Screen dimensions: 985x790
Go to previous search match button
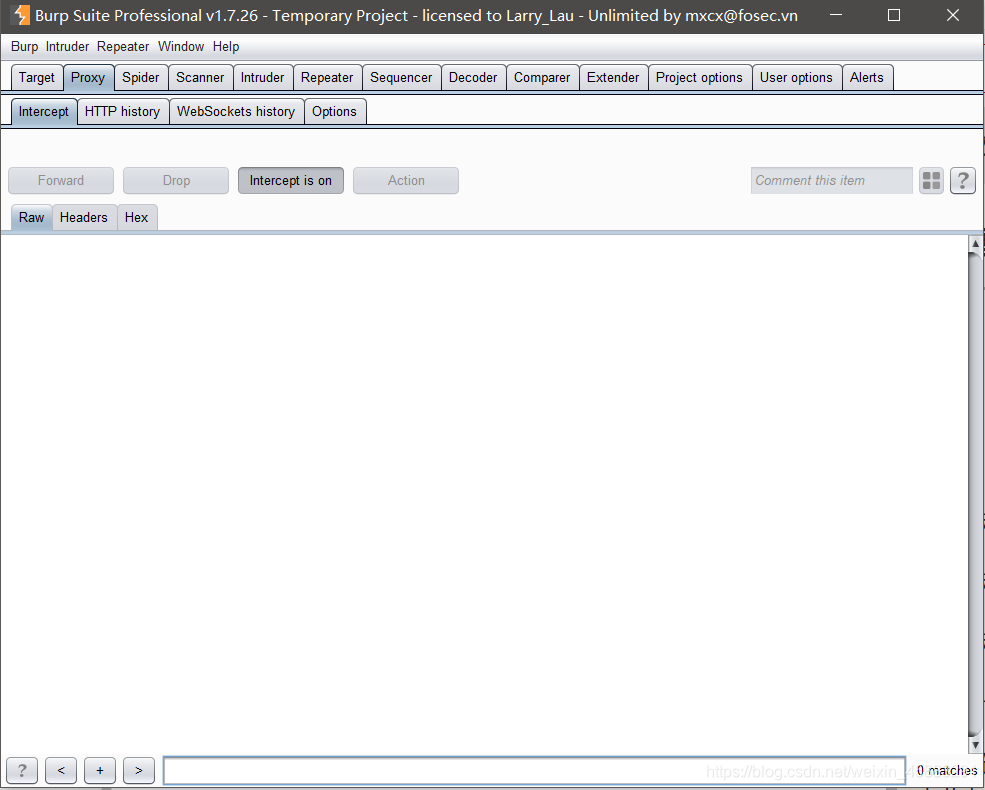(x=61, y=770)
